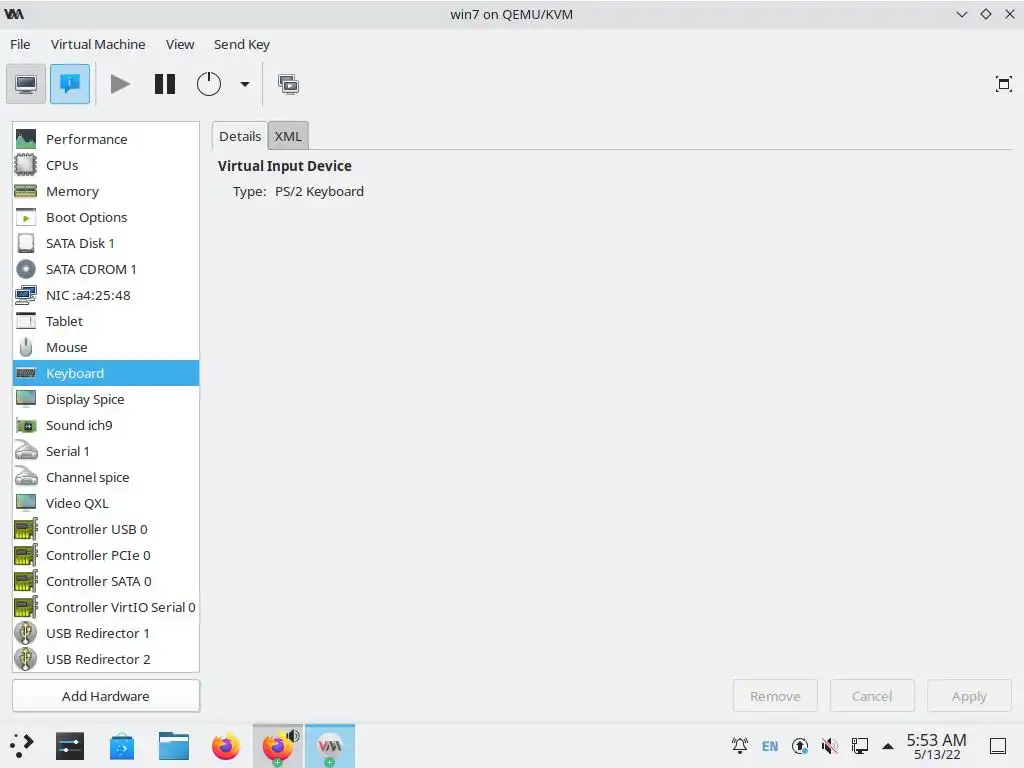Select Channel spice entry
The image size is (1024, 768).
pyautogui.click(x=106, y=477)
